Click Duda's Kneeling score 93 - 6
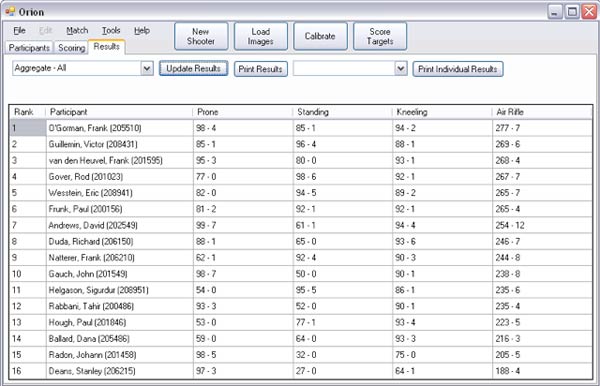The height and width of the screenshot is (386, 600). pos(442,241)
